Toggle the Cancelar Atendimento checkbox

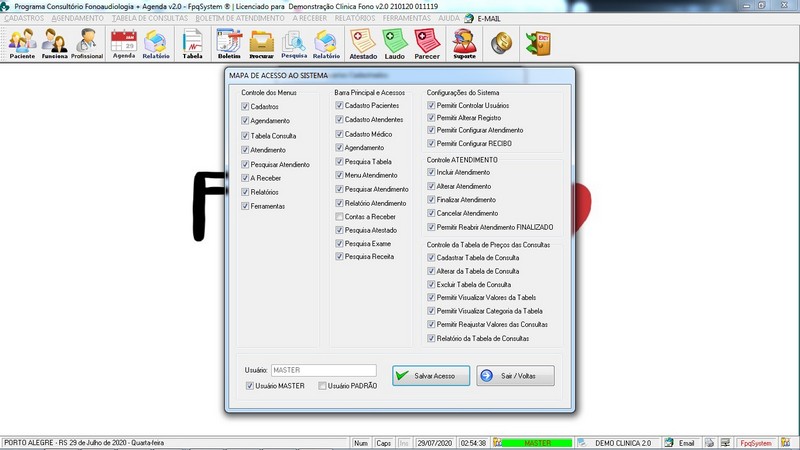point(431,213)
